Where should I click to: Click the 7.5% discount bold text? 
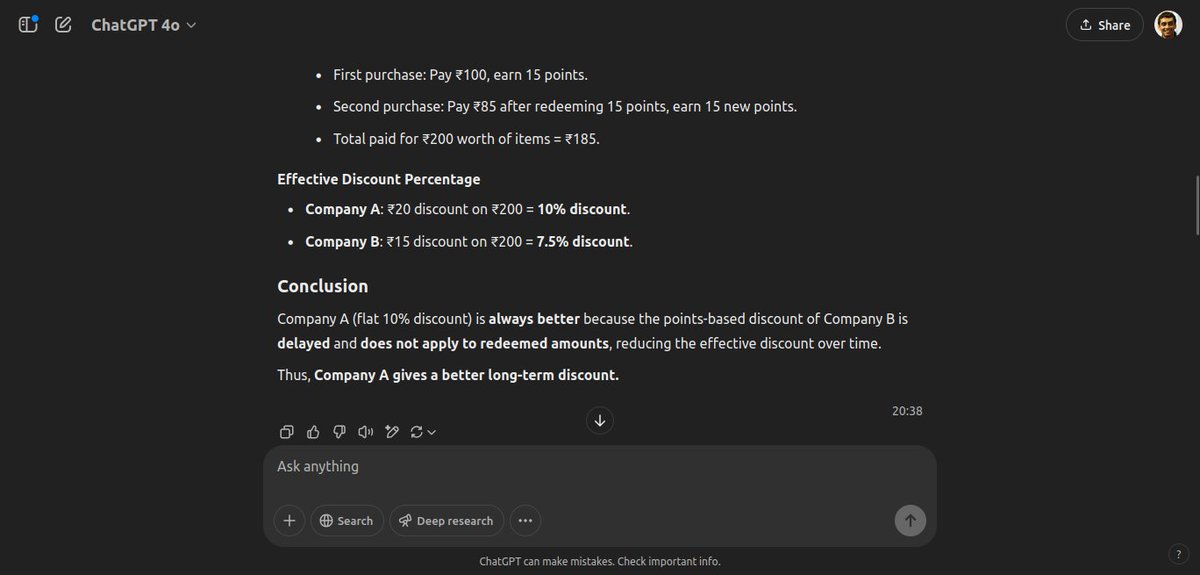pyautogui.click(x=583, y=241)
